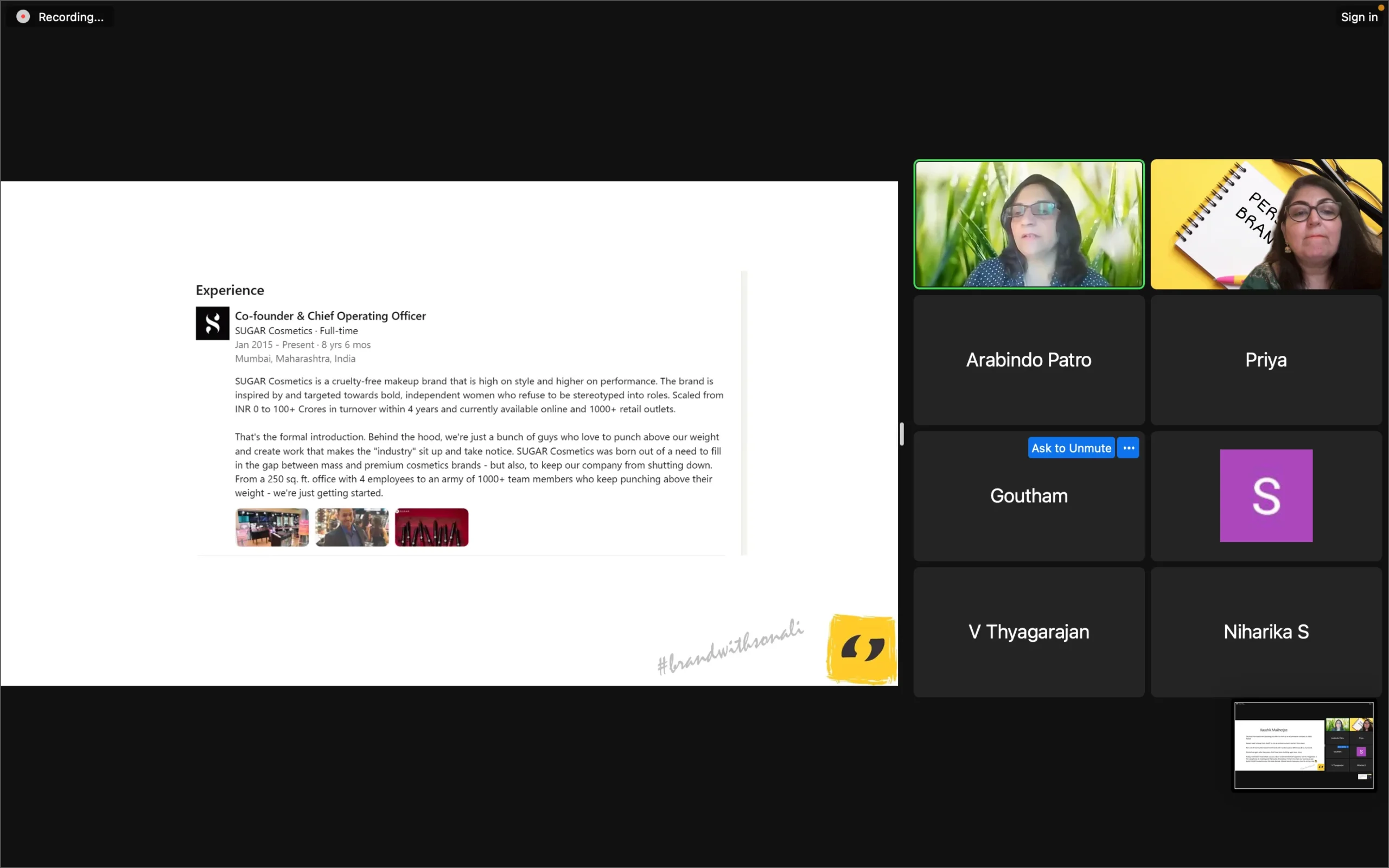Click the purple S avatar tile
The image size is (1389, 868).
(x=1266, y=495)
